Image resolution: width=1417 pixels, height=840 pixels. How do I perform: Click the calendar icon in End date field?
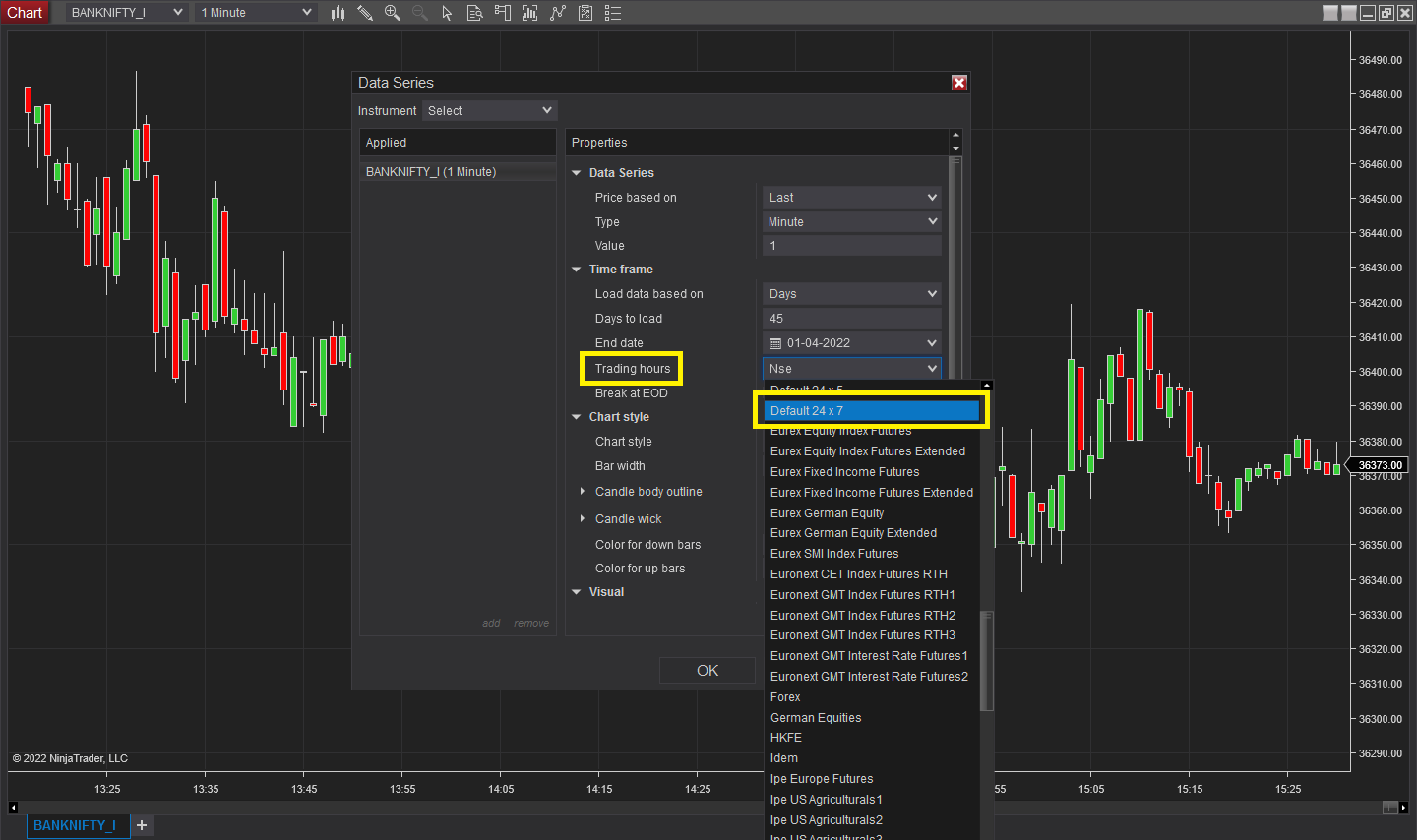point(774,343)
